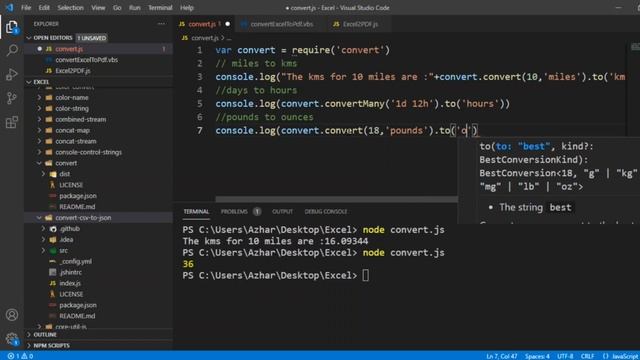
Task: Click Ln 7, Col 47 in status bar
Action: tap(502, 356)
